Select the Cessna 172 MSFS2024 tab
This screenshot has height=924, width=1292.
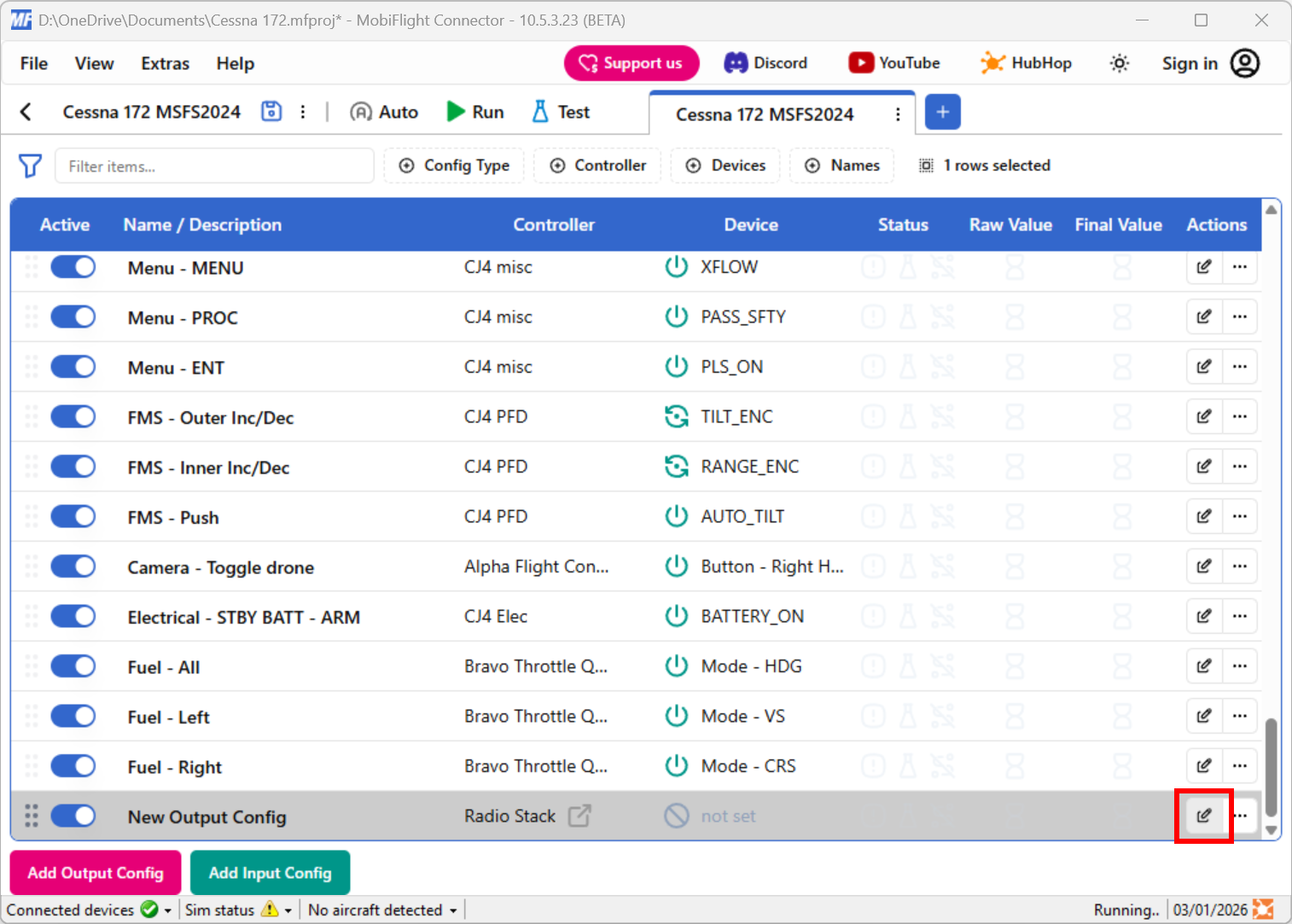click(x=764, y=113)
